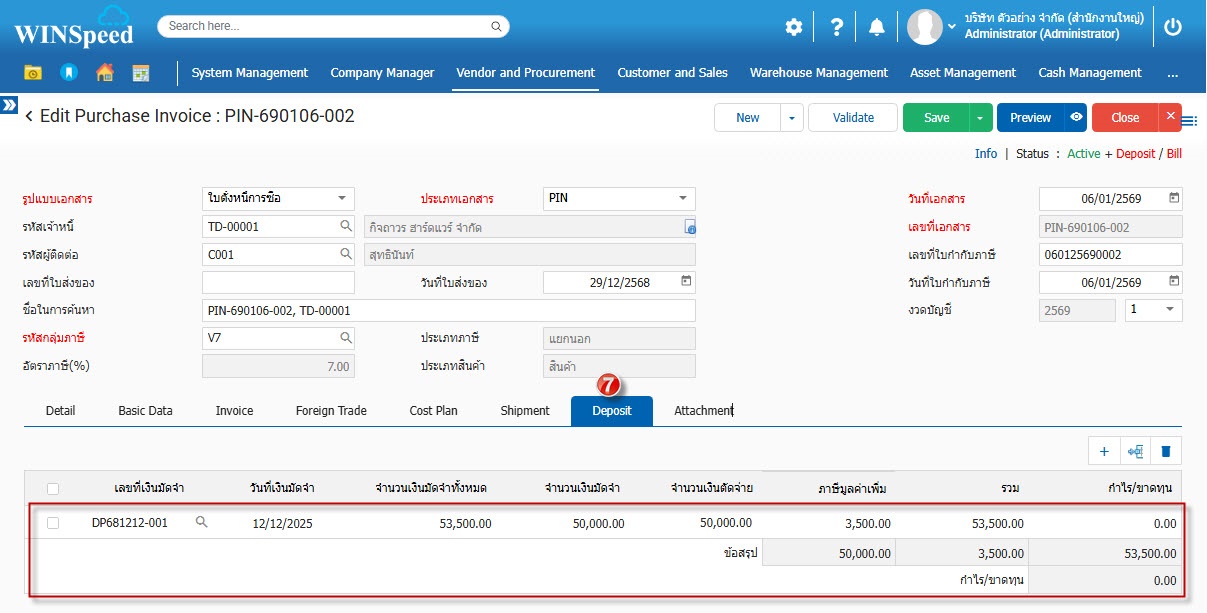Open the settings gear icon
Screen dimensions: 1207x613
pos(793,27)
